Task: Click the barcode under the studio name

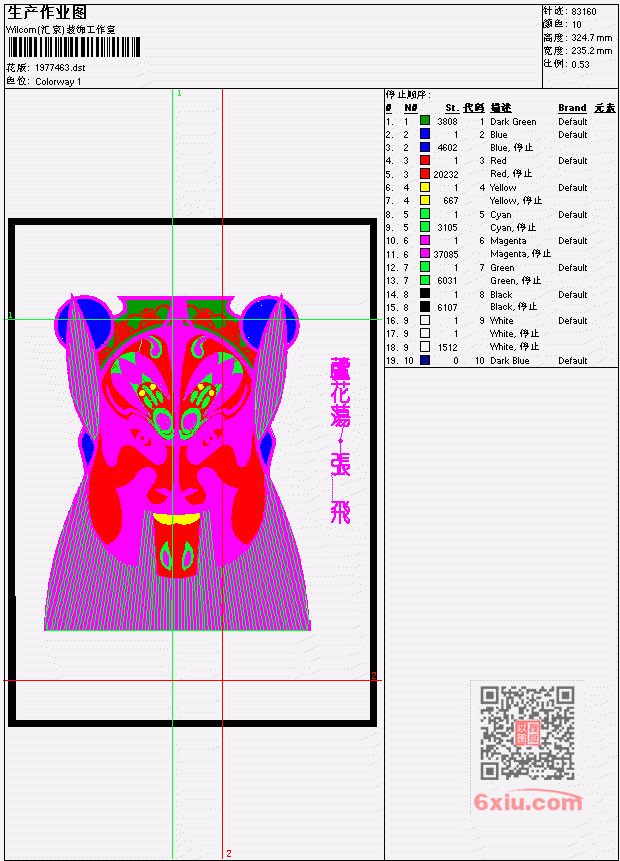Action: pos(74,47)
